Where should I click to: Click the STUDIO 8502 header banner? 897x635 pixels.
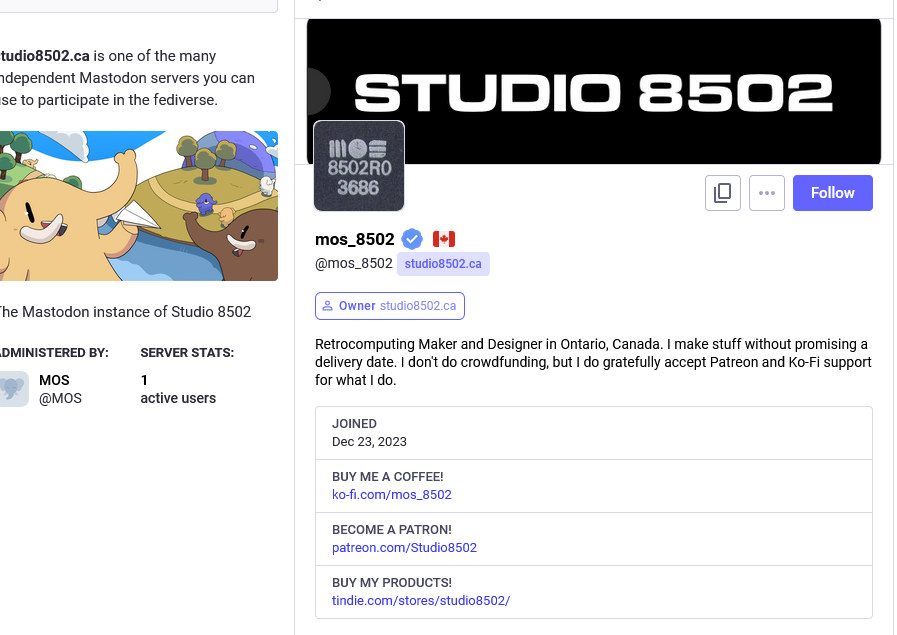pos(594,92)
